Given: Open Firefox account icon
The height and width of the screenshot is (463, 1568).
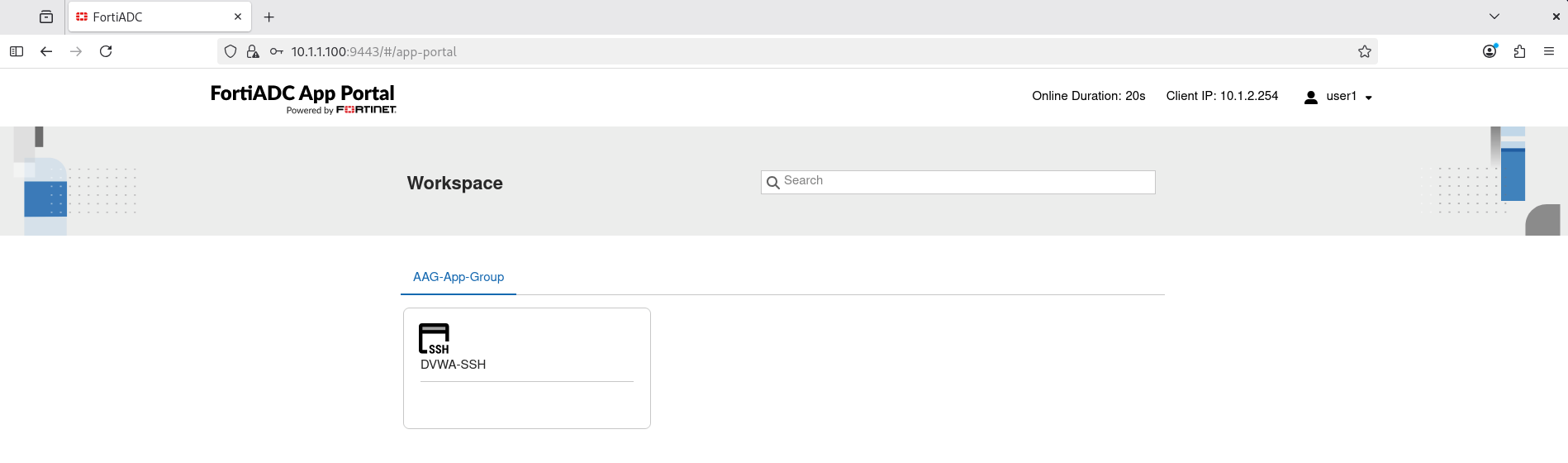Looking at the screenshot, I should tap(1490, 51).
